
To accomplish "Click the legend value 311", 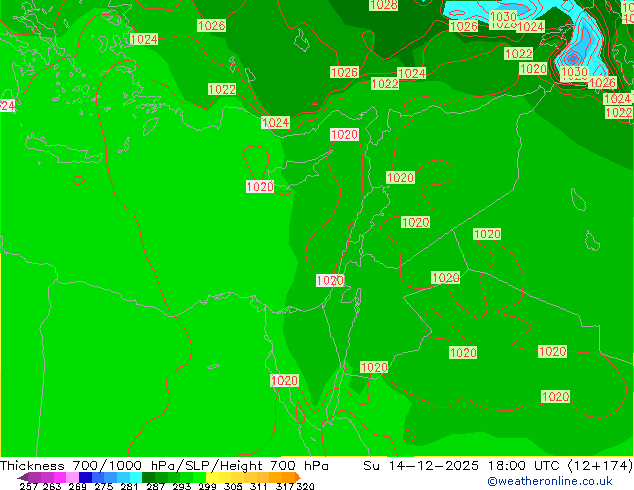I will tap(258, 486).
